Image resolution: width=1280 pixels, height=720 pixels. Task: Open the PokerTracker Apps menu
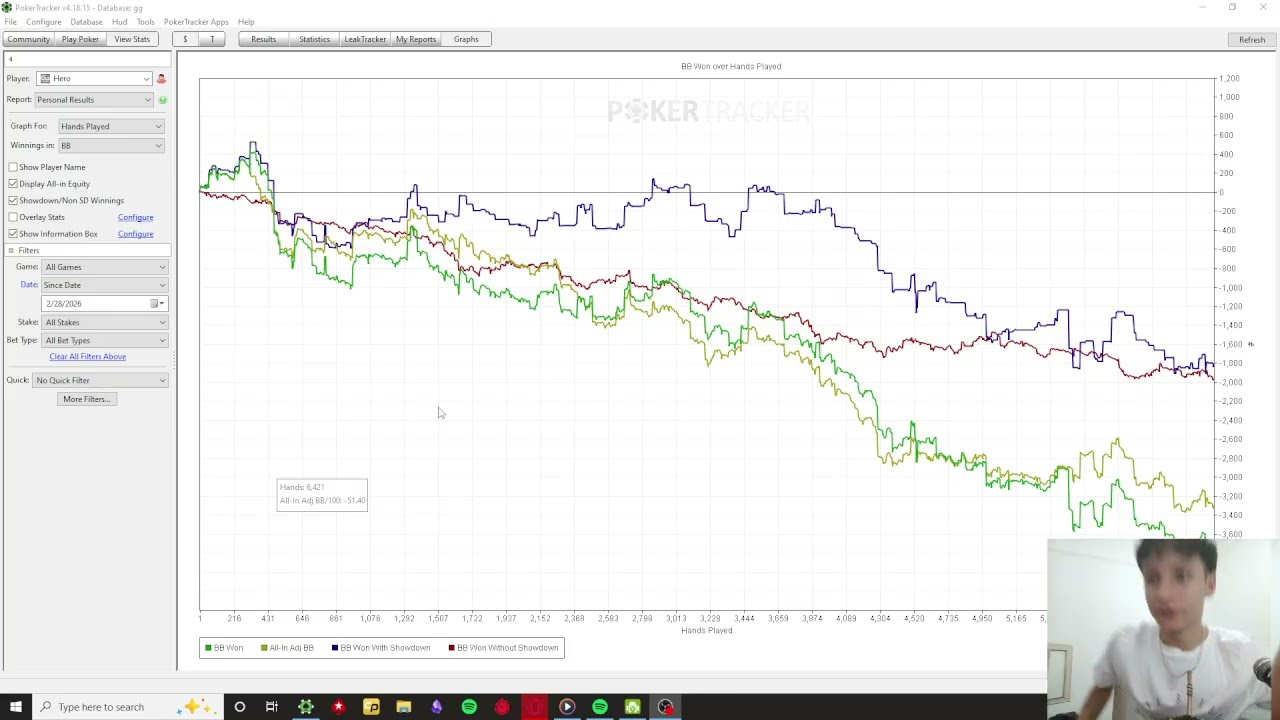[196, 22]
